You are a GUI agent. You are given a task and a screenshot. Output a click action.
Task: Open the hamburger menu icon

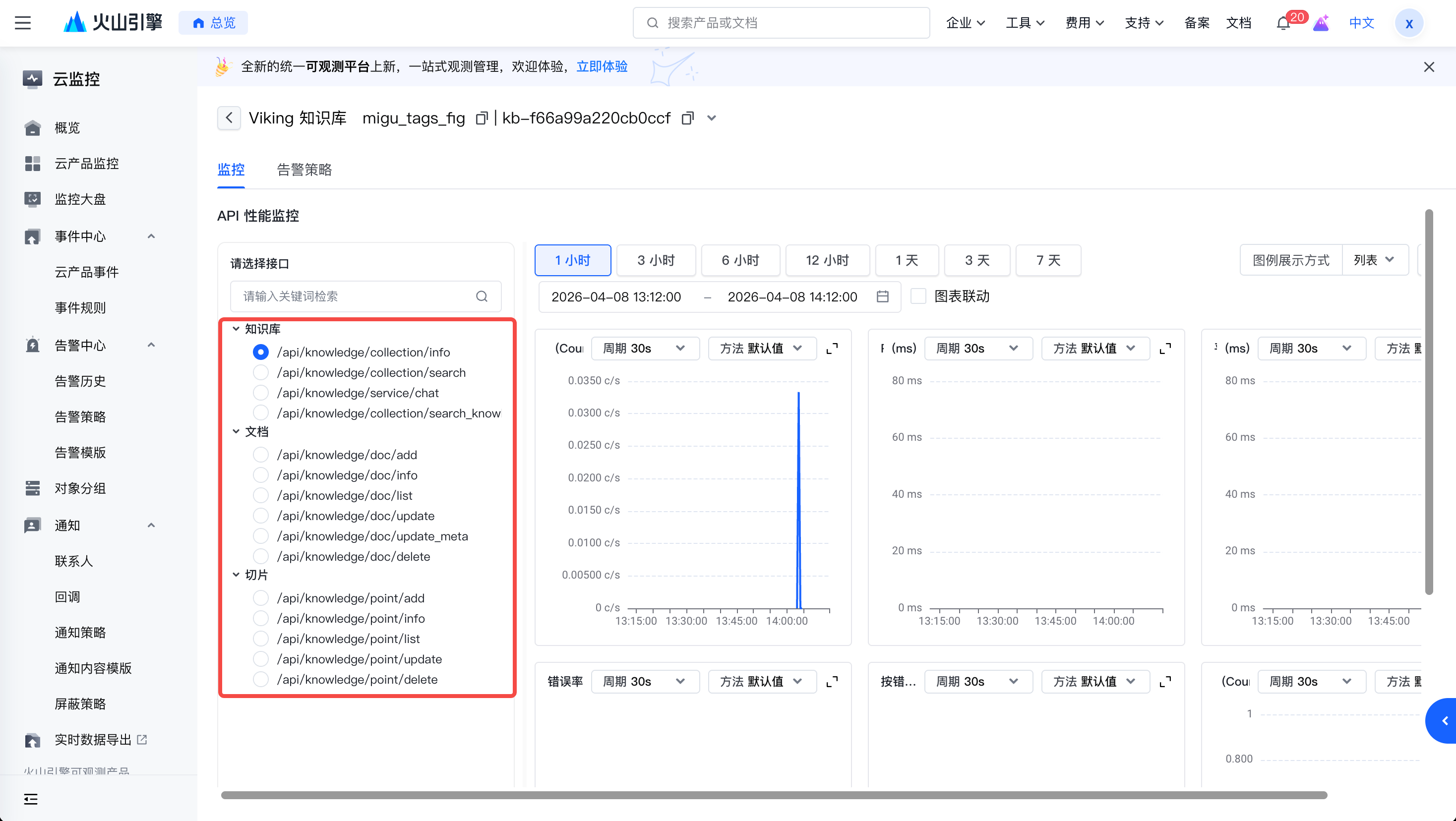pos(23,23)
